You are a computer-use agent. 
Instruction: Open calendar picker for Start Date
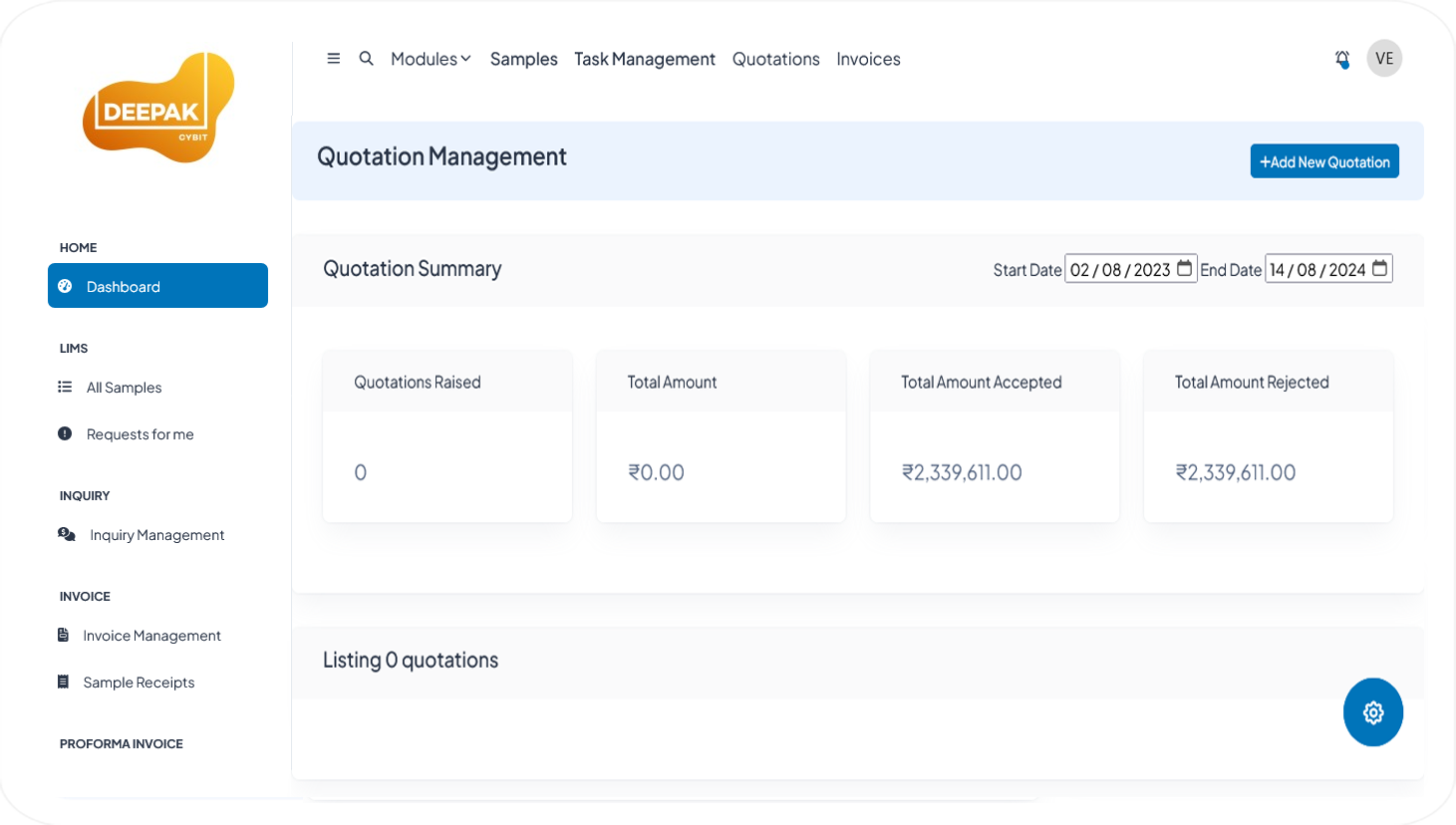point(1184,269)
